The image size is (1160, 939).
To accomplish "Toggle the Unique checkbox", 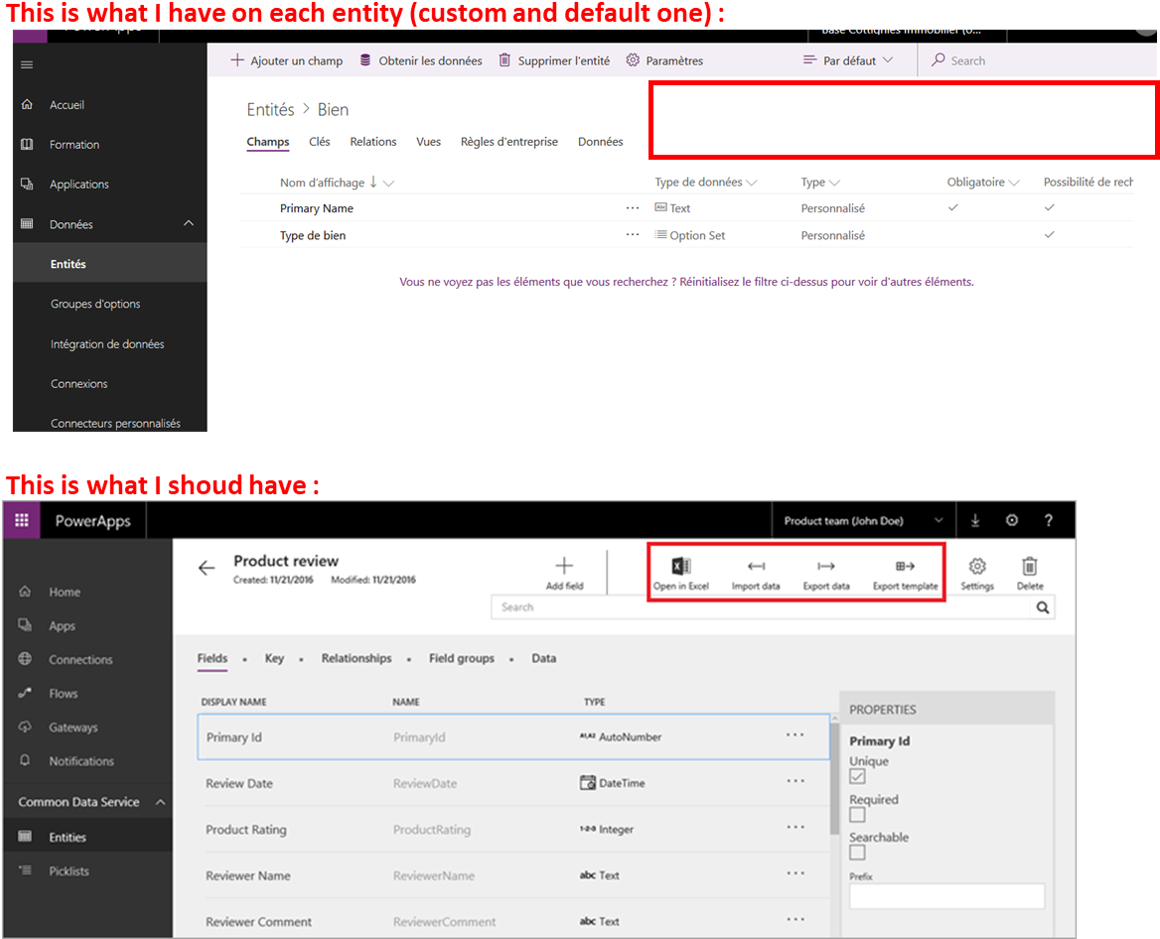I will click(x=857, y=777).
